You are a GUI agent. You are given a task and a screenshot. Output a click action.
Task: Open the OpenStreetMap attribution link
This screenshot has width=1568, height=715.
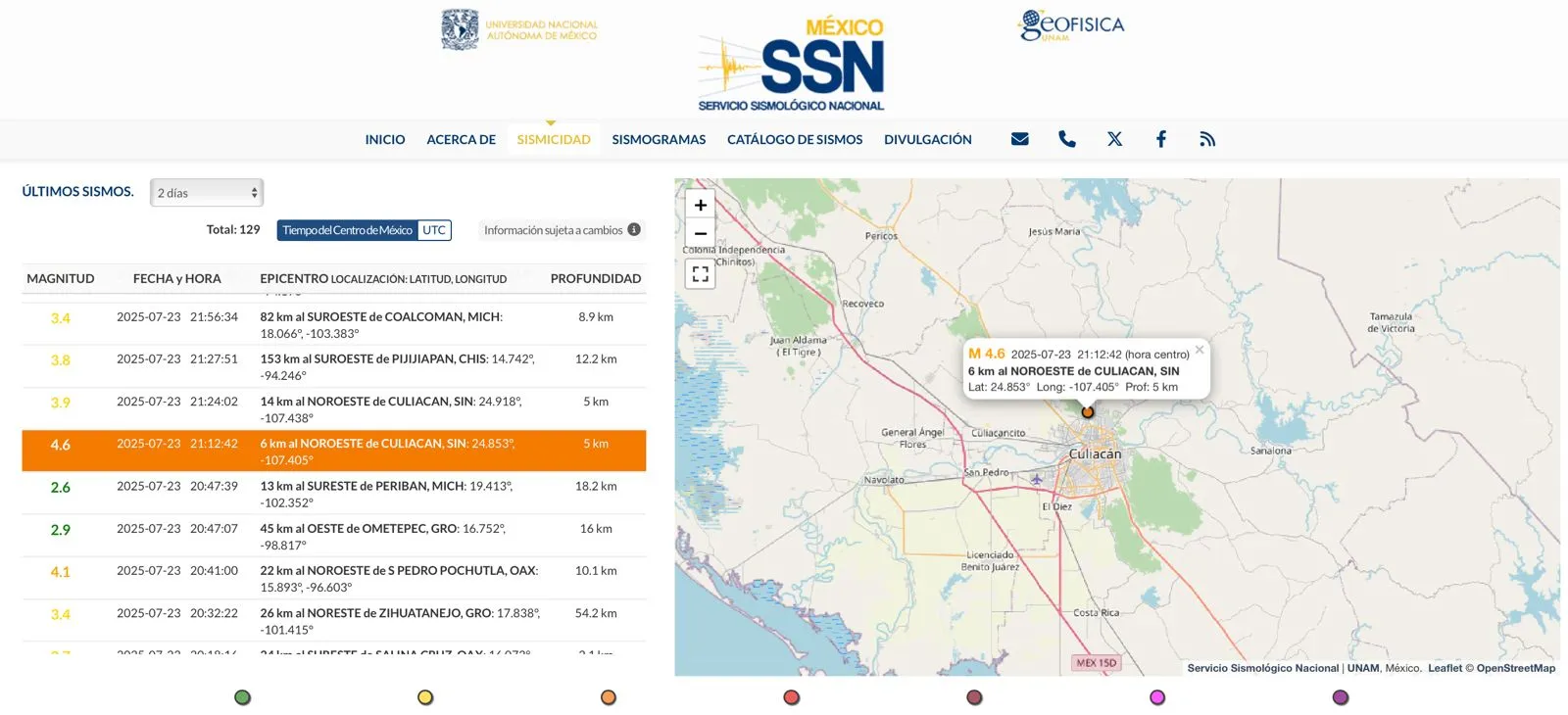[1516, 668]
